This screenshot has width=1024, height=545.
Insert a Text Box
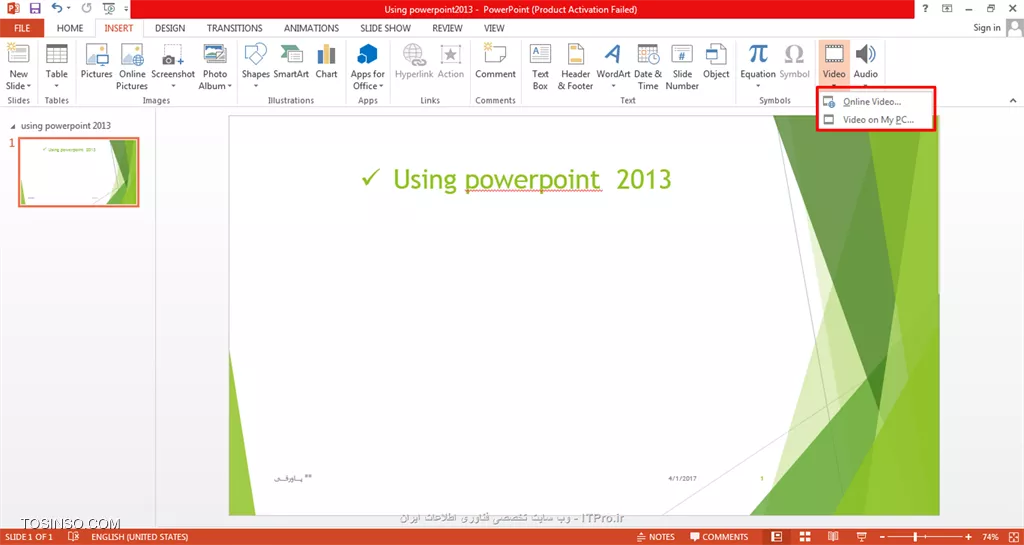[540, 67]
